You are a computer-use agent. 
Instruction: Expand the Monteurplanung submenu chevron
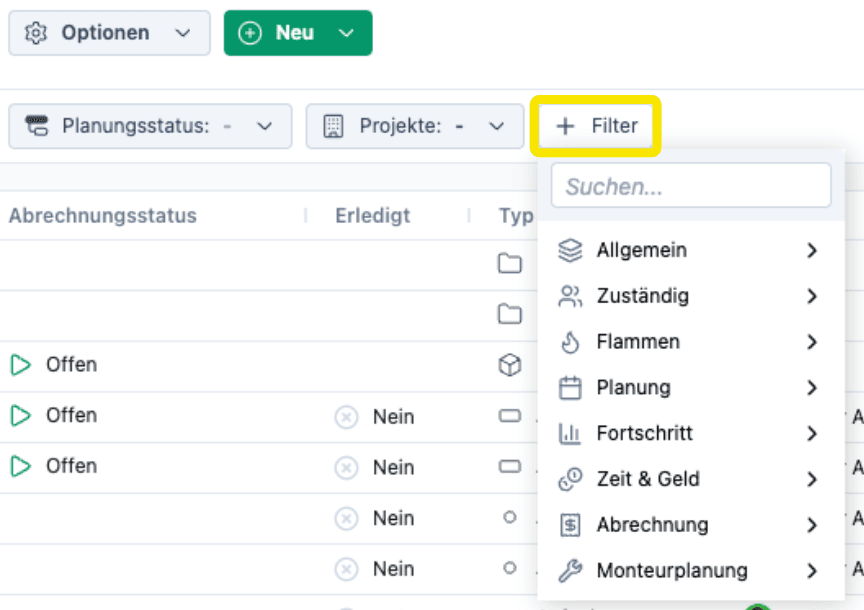coord(812,570)
